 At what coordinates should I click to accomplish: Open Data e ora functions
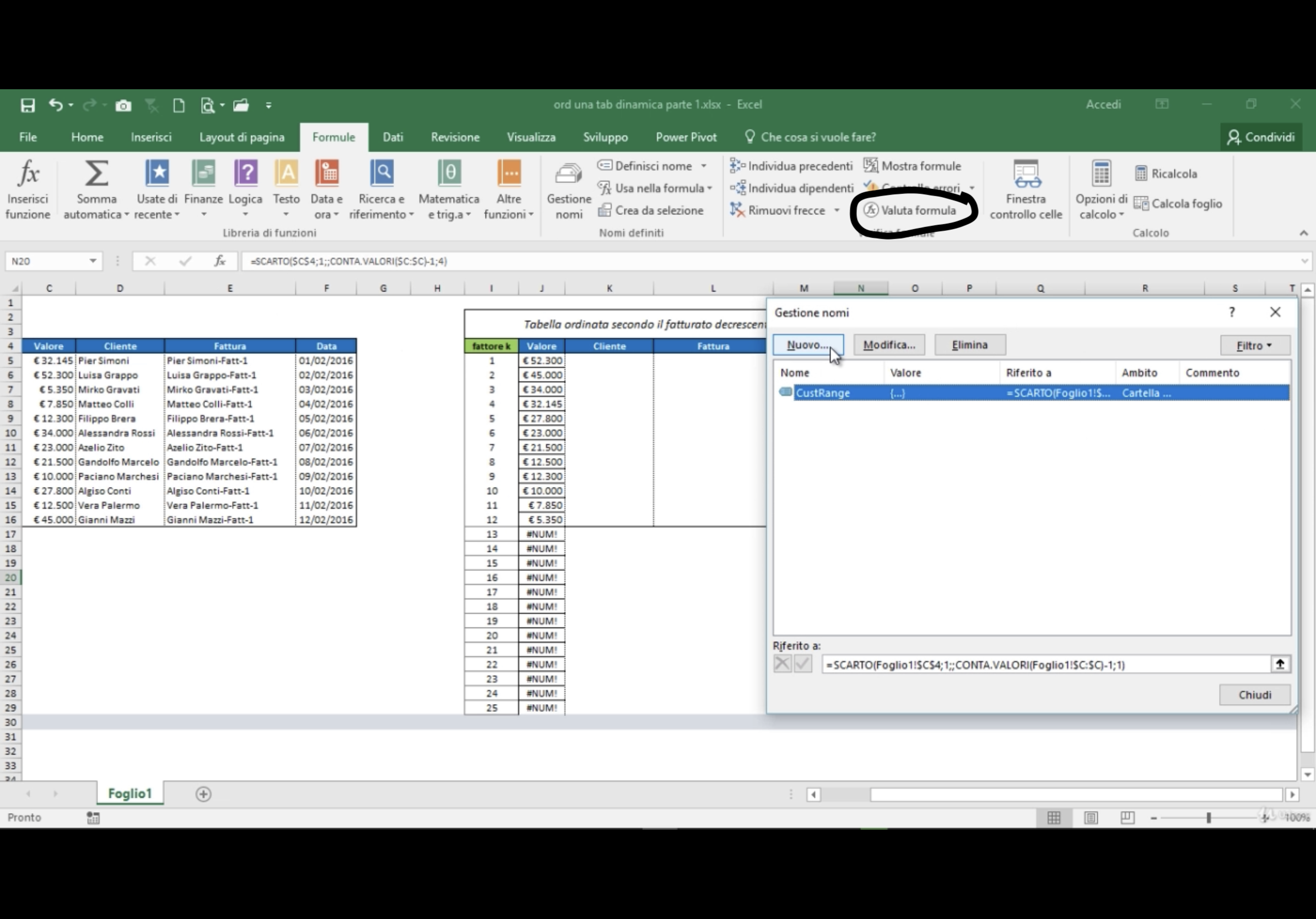[x=327, y=189]
